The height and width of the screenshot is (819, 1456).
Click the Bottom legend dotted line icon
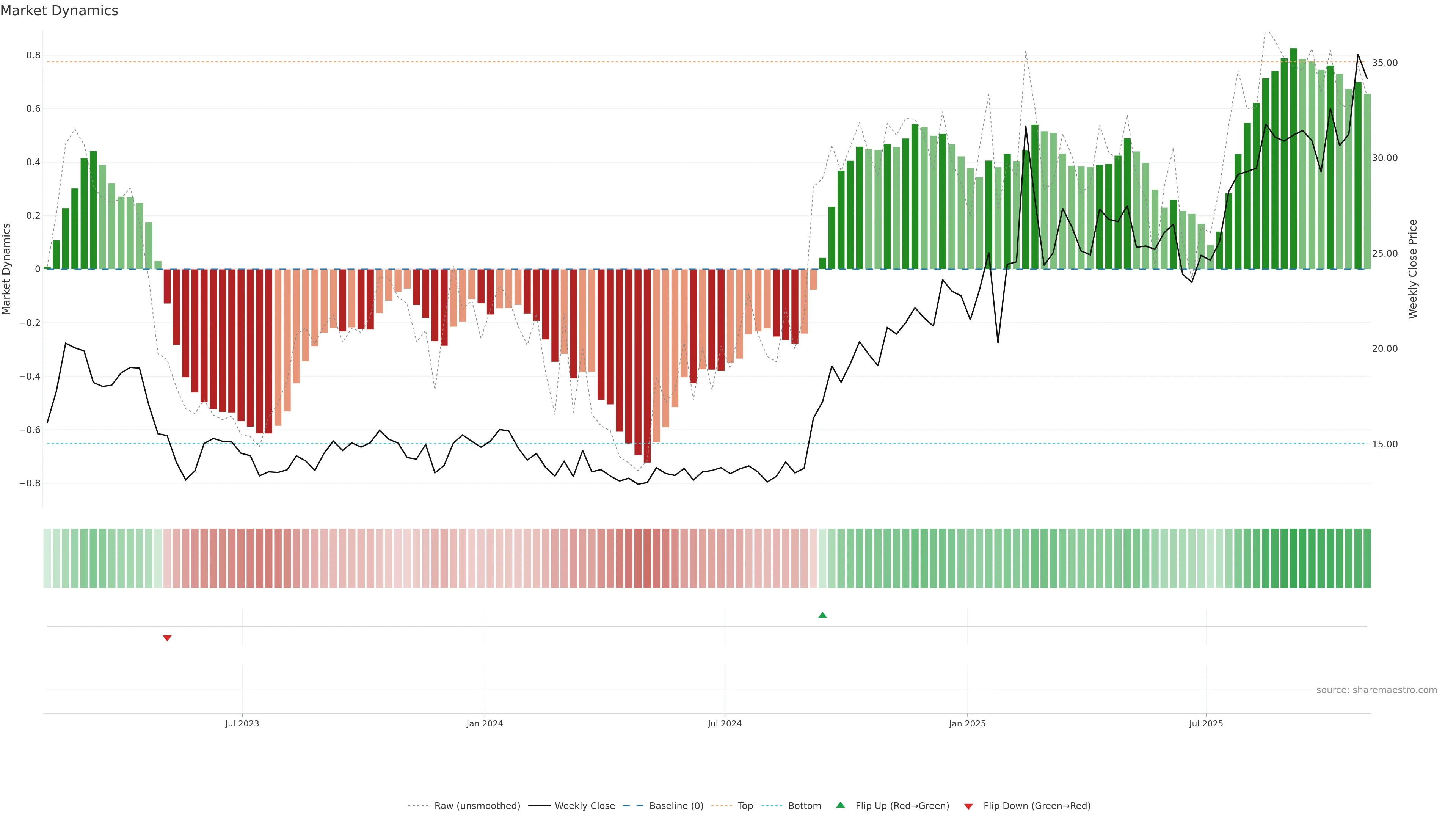772,806
